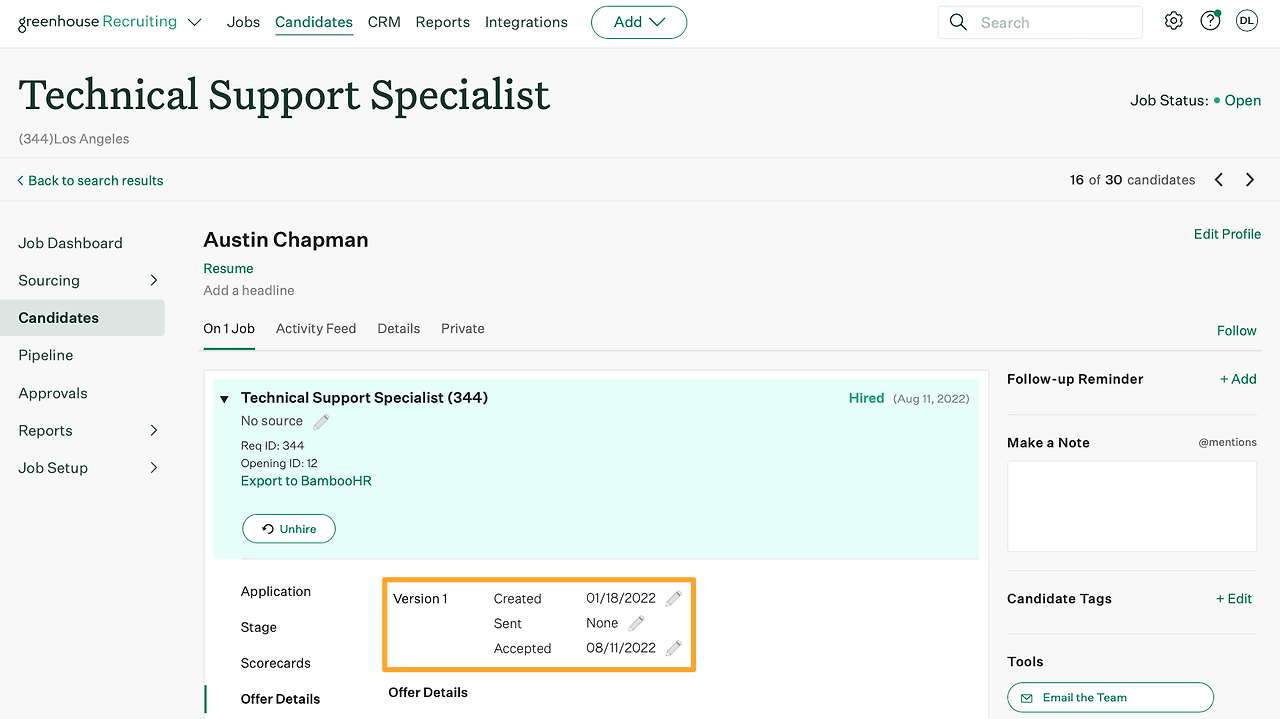This screenshot has height=719, width=1280.
Task: Open the DL user avatar menu
Action: pos(1246,20)
